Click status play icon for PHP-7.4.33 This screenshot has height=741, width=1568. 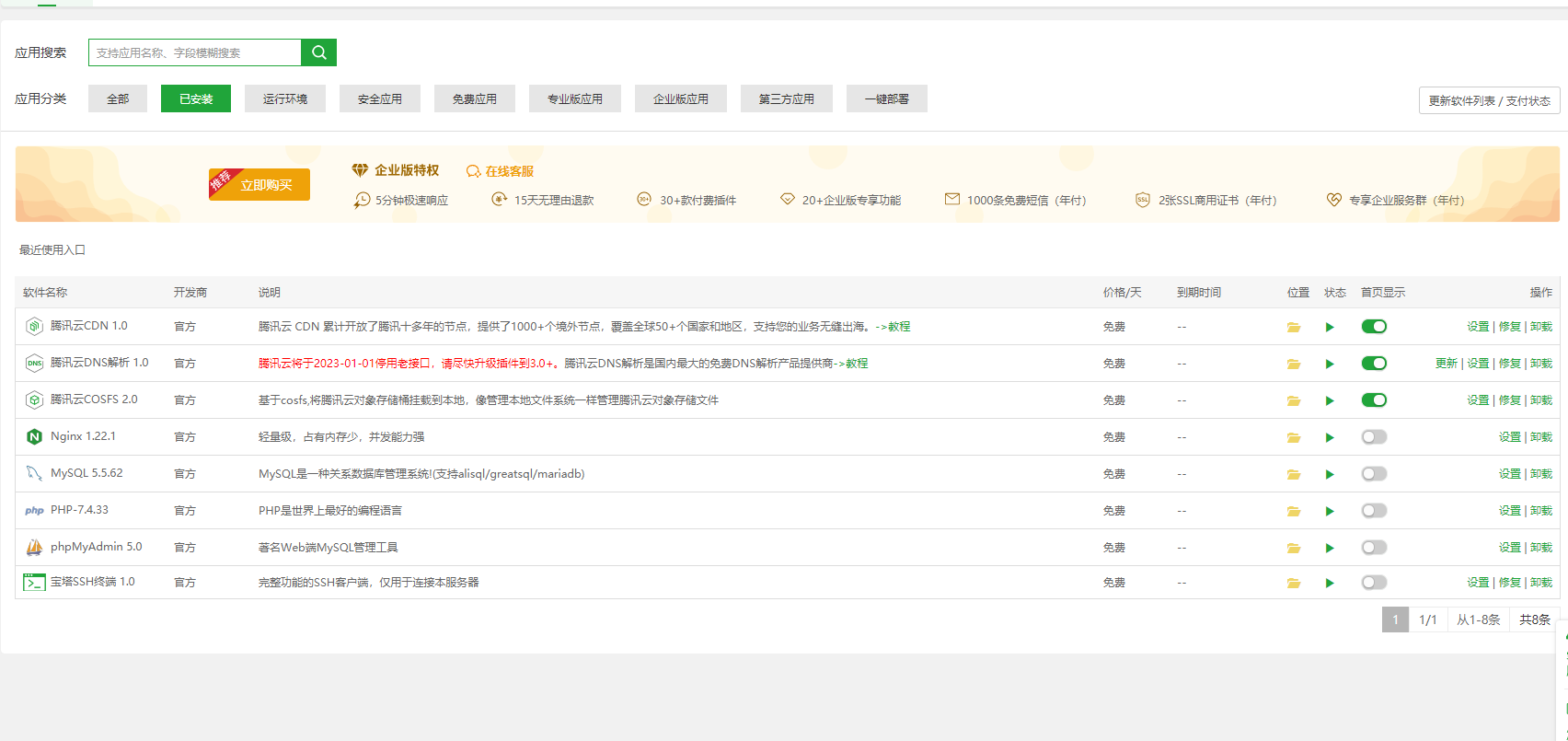(x=1330, y=511)
